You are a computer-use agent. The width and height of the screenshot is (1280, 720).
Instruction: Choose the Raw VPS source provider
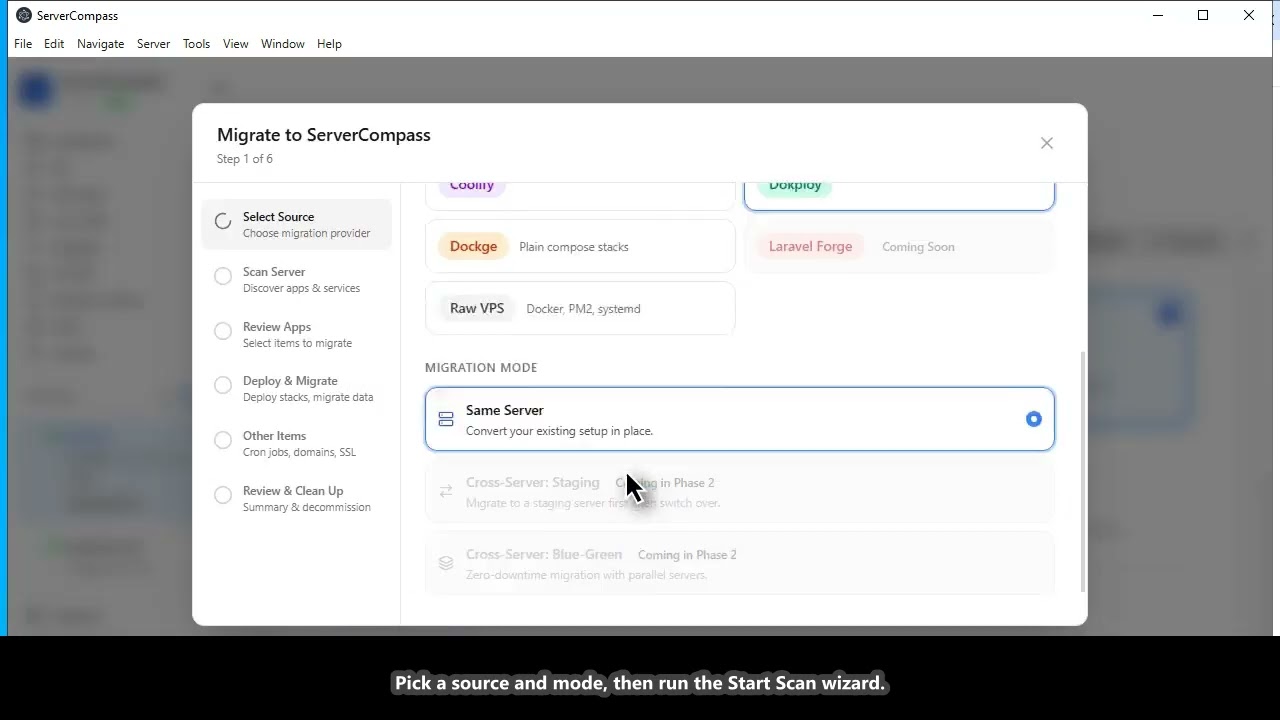(580, 308)
